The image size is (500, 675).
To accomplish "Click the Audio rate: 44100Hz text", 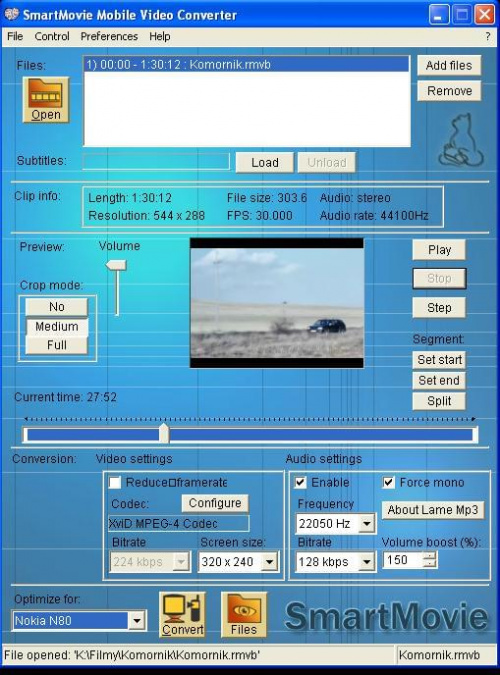I will coord(374,216).
